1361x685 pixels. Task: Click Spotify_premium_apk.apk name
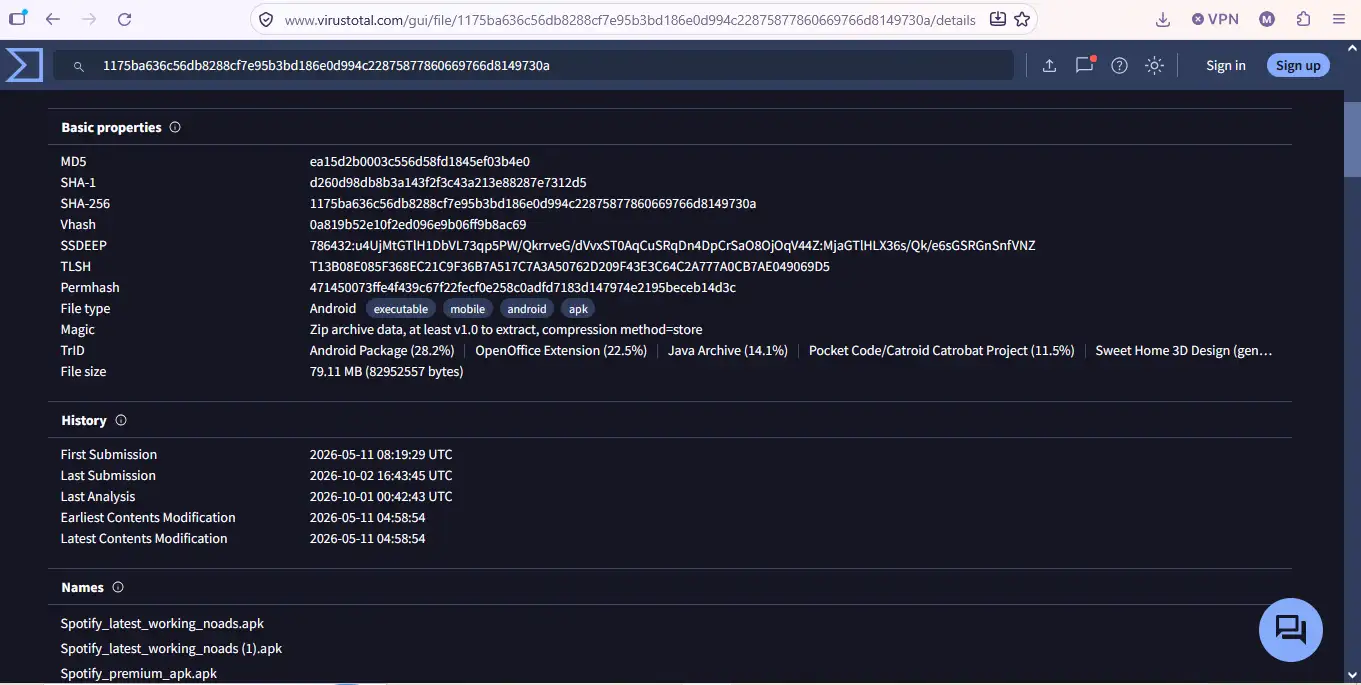tap(139, 673)
